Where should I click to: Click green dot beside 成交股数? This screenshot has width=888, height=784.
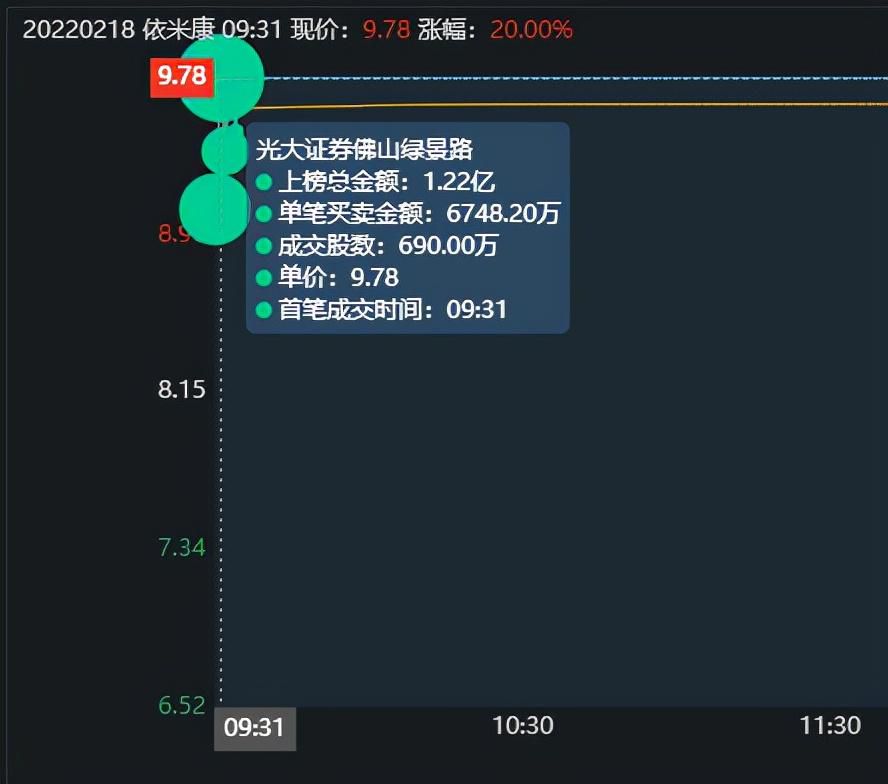tap(264, 246)
